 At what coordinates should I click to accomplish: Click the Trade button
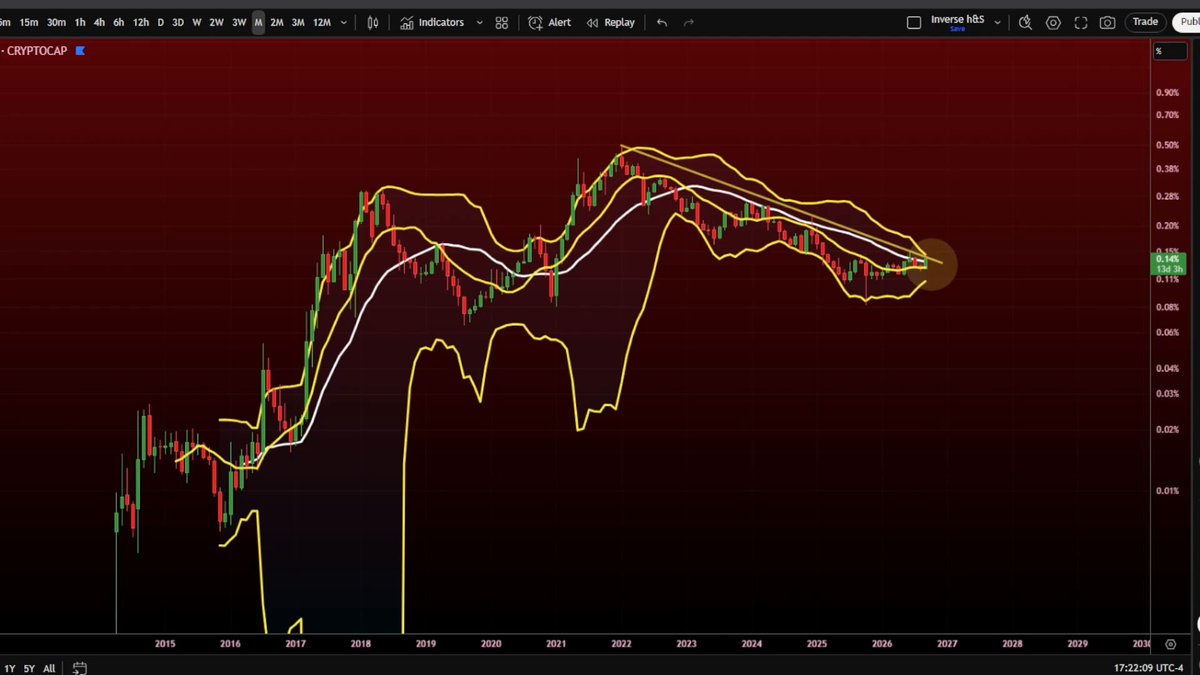tap(1146, 22)
